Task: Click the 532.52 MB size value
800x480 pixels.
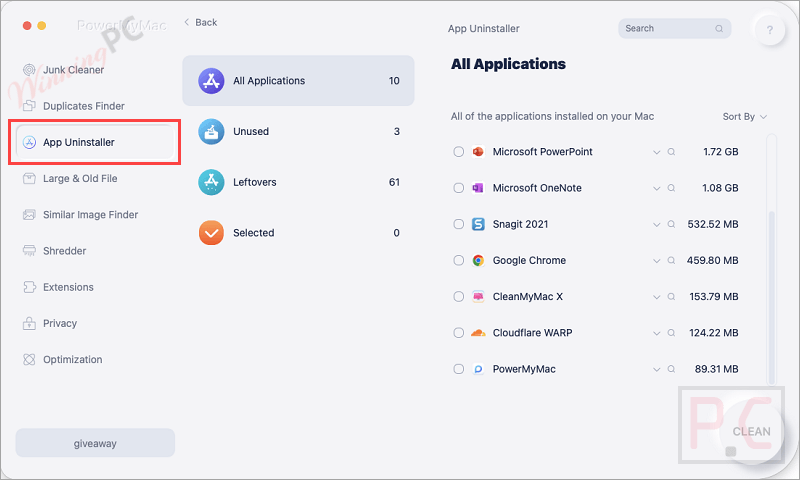Action: 713,224
